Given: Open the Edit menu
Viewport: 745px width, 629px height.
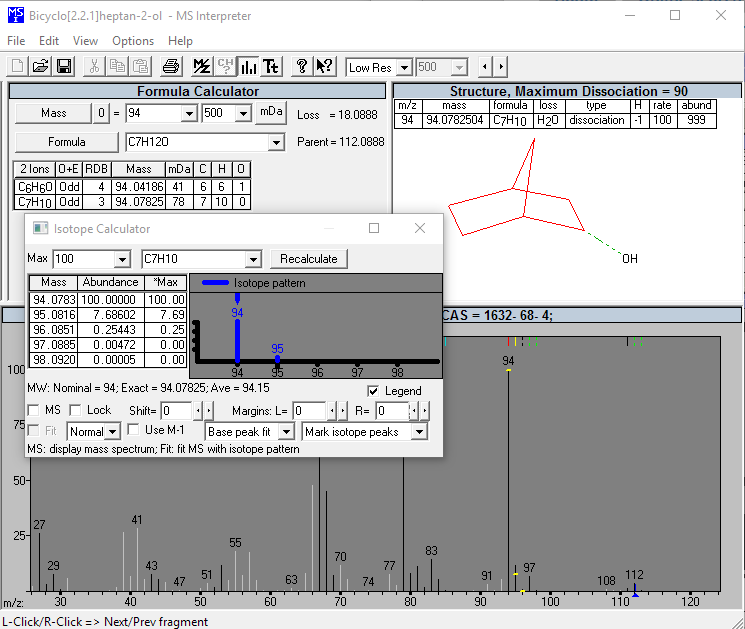Looking at the screenshot, I should click(x=49, y=41).
